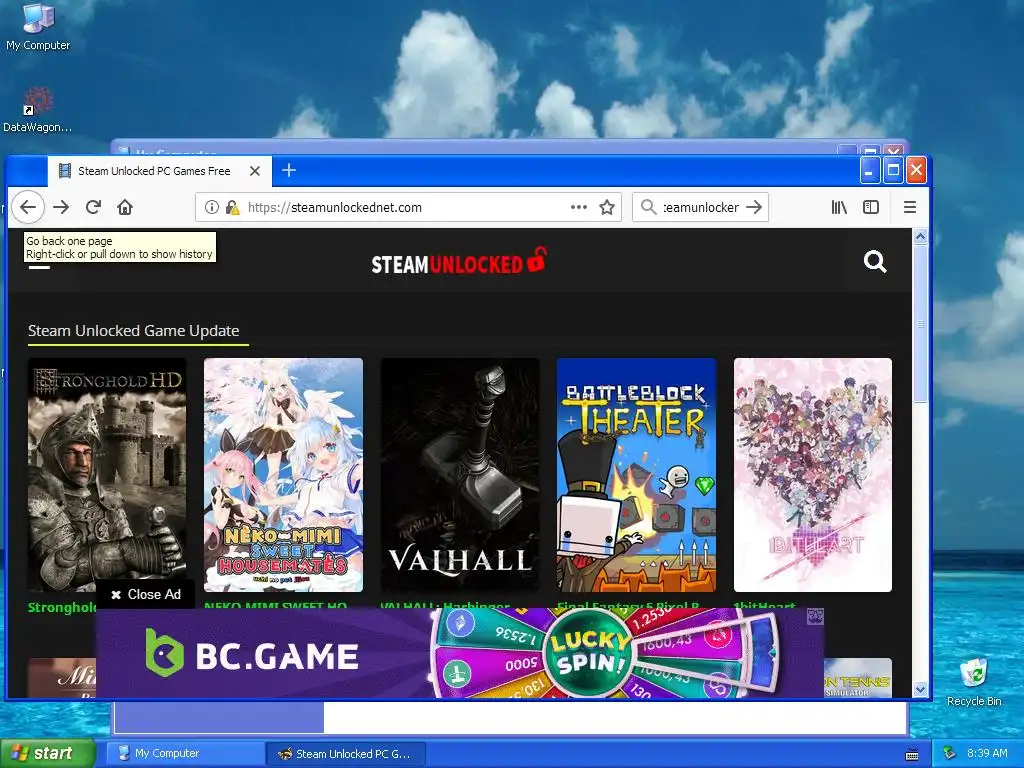Screen dimensions: 1024x768
Task: Click the Tennis Simulator game thumbnail
Action: click(x=857, y=678)
